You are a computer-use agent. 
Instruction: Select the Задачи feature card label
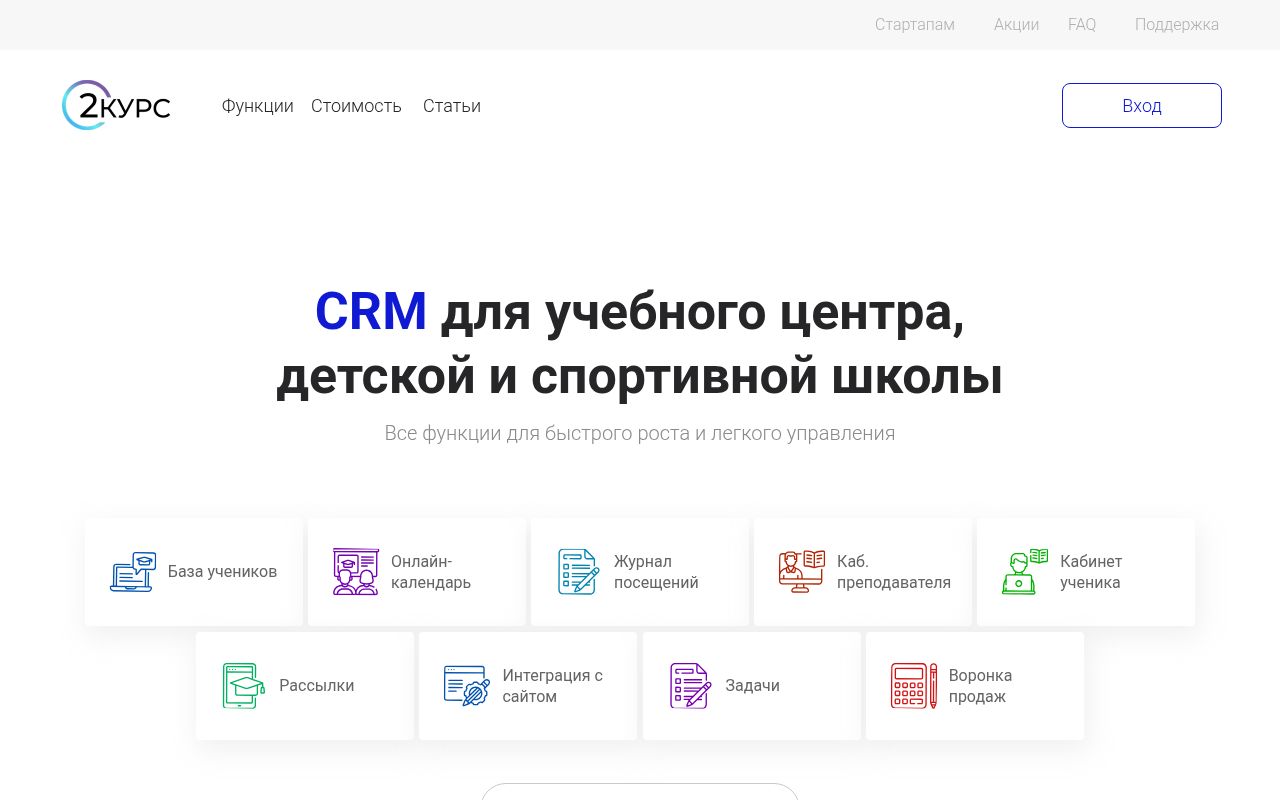tap(752, 686)
